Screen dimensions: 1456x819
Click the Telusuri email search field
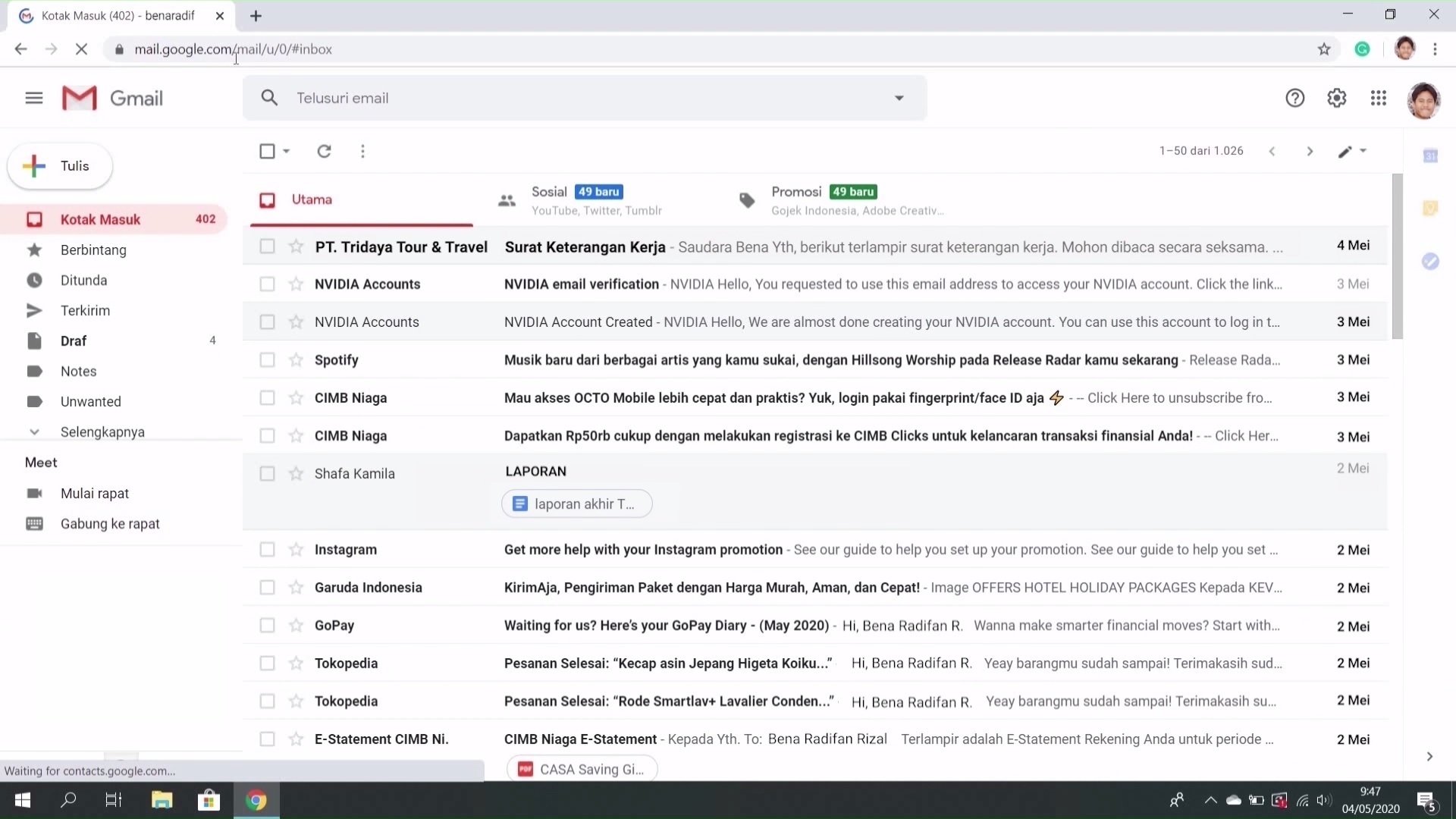click(x=584, y=98)
